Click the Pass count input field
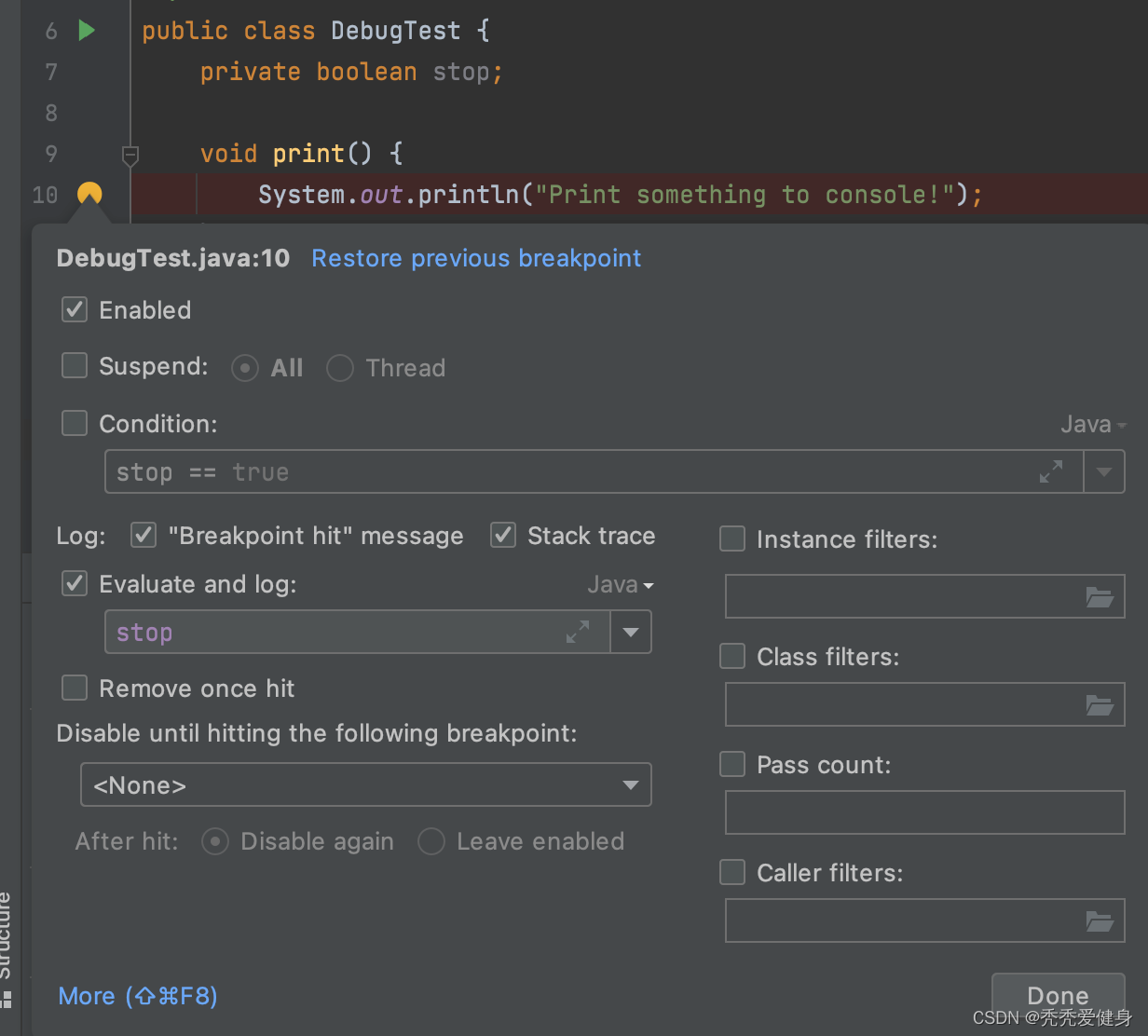The width and height of the screenshot is (1148, 1036). click(x=924, y=813)
